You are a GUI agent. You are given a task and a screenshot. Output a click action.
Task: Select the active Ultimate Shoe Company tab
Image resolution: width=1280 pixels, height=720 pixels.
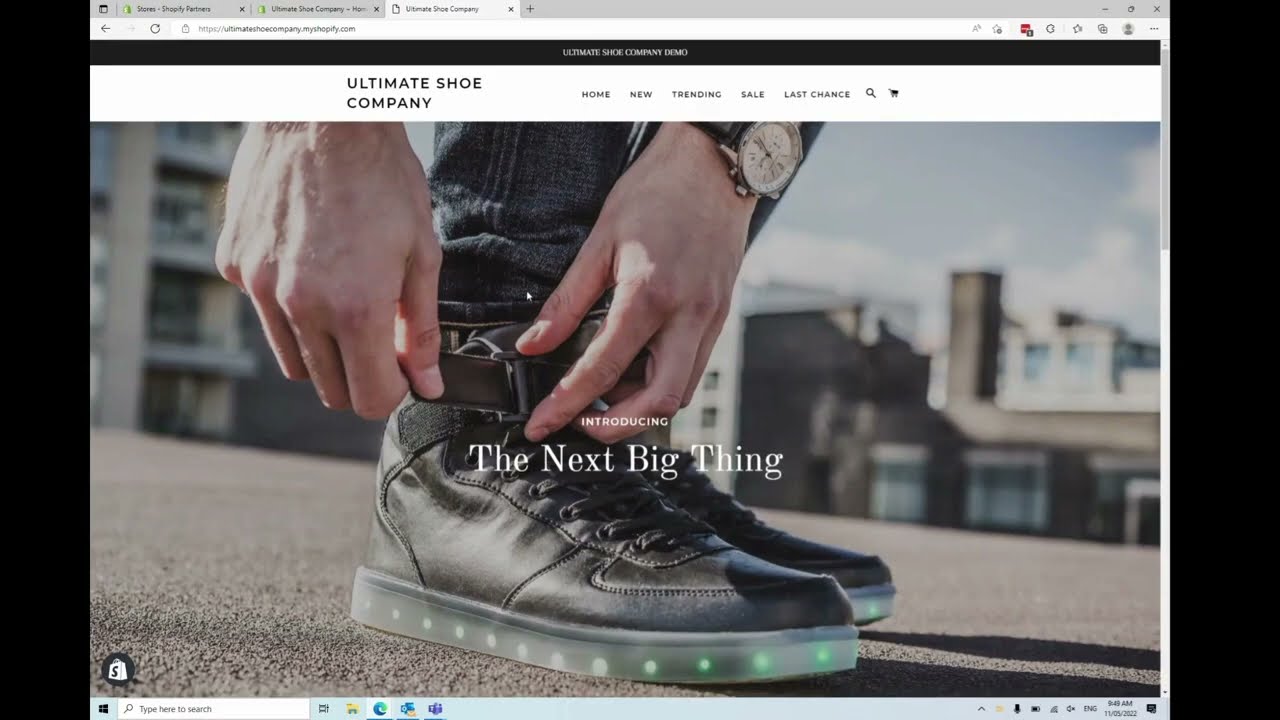453,9
